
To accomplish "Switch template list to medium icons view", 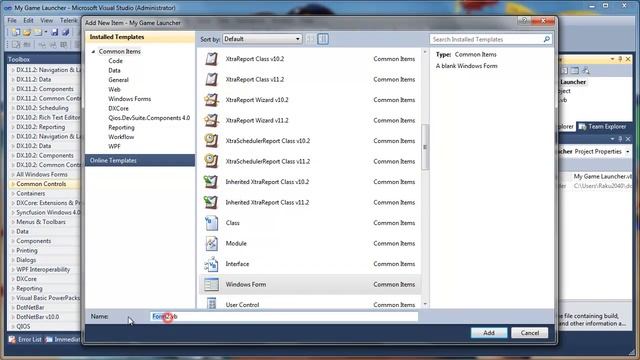I will [323, 39].
